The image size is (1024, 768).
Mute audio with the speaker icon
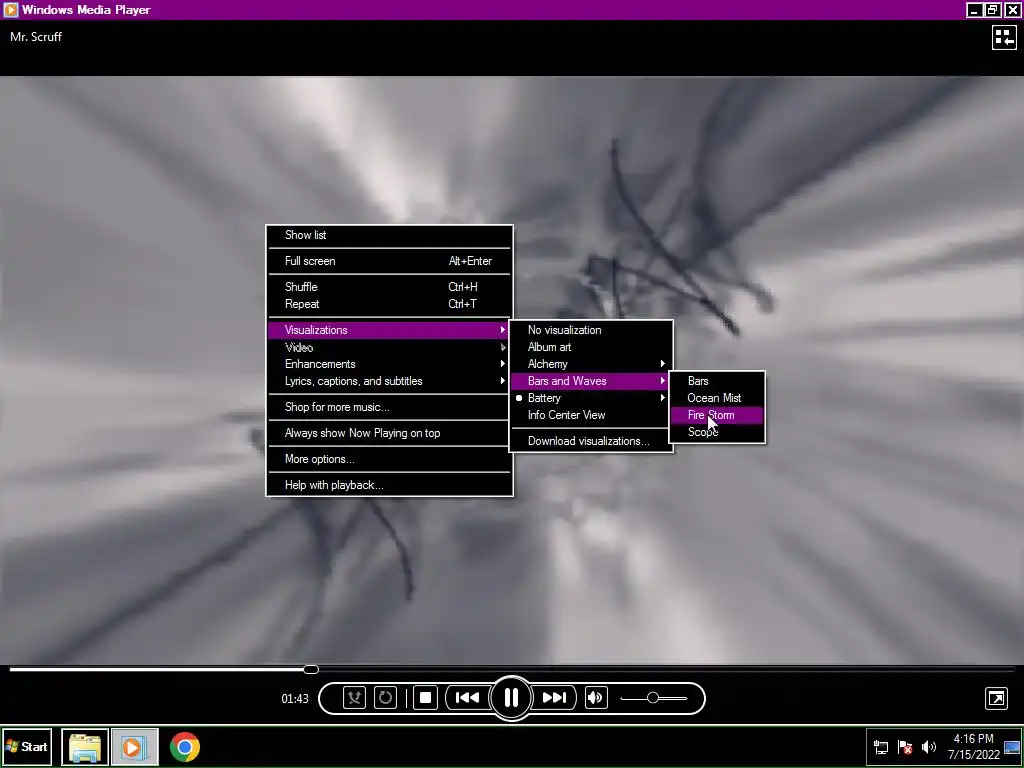pos(596,697)
